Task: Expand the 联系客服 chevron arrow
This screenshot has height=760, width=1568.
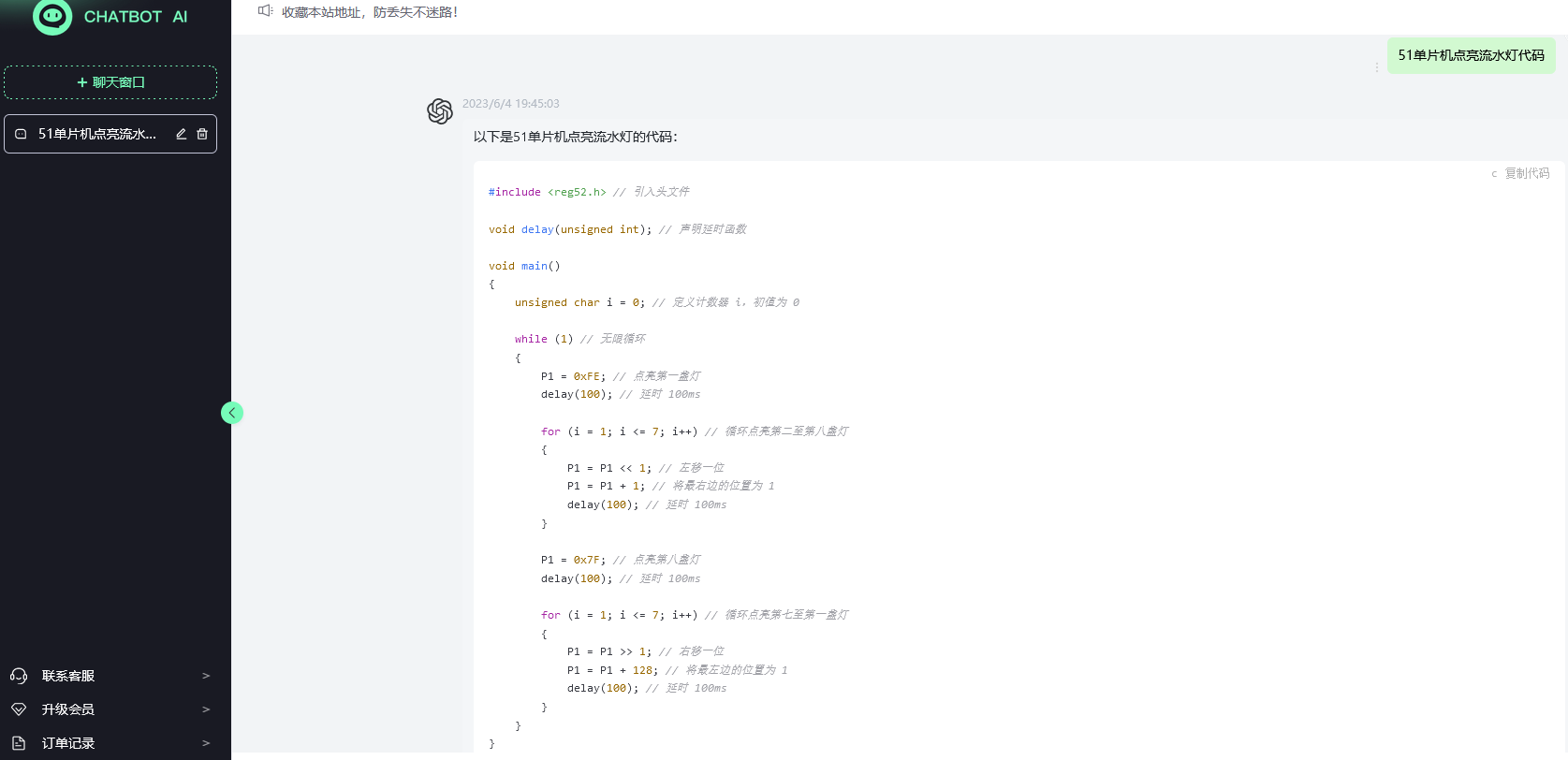Action: pos(206,676)
